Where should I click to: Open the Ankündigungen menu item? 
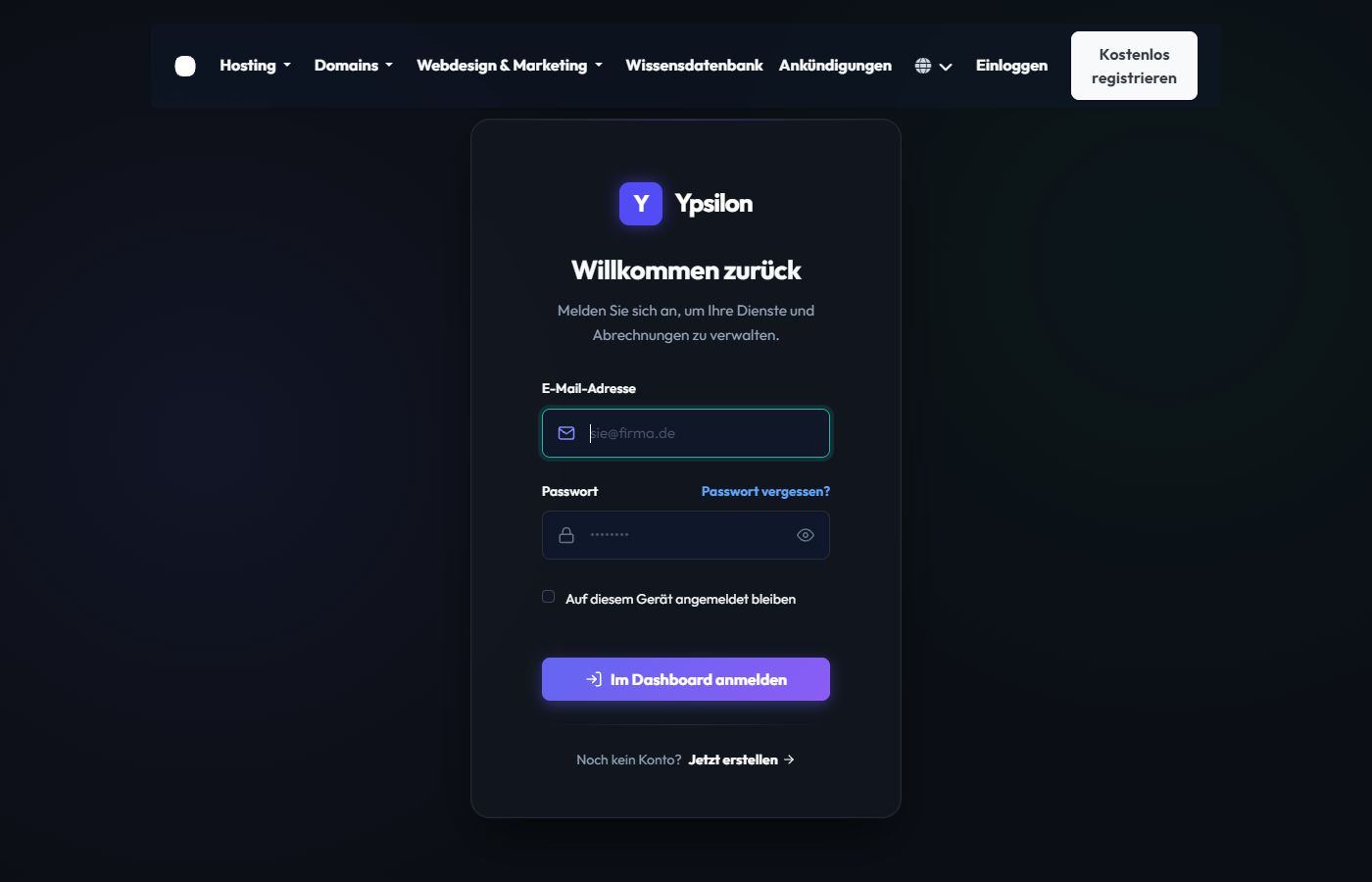pyautogui.click(x=835, y=66)
